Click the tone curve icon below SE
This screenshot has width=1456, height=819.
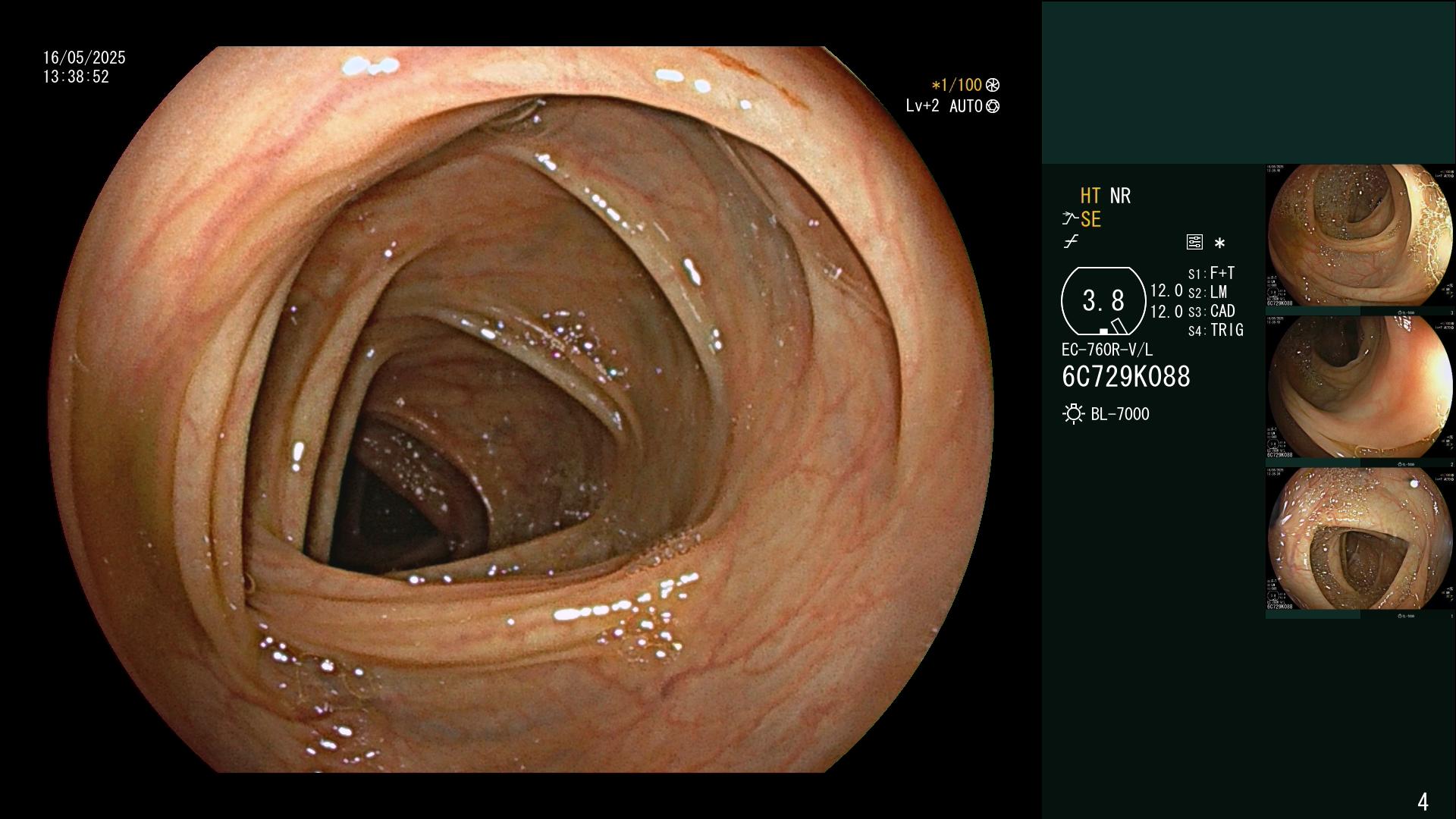[1071, 242]
